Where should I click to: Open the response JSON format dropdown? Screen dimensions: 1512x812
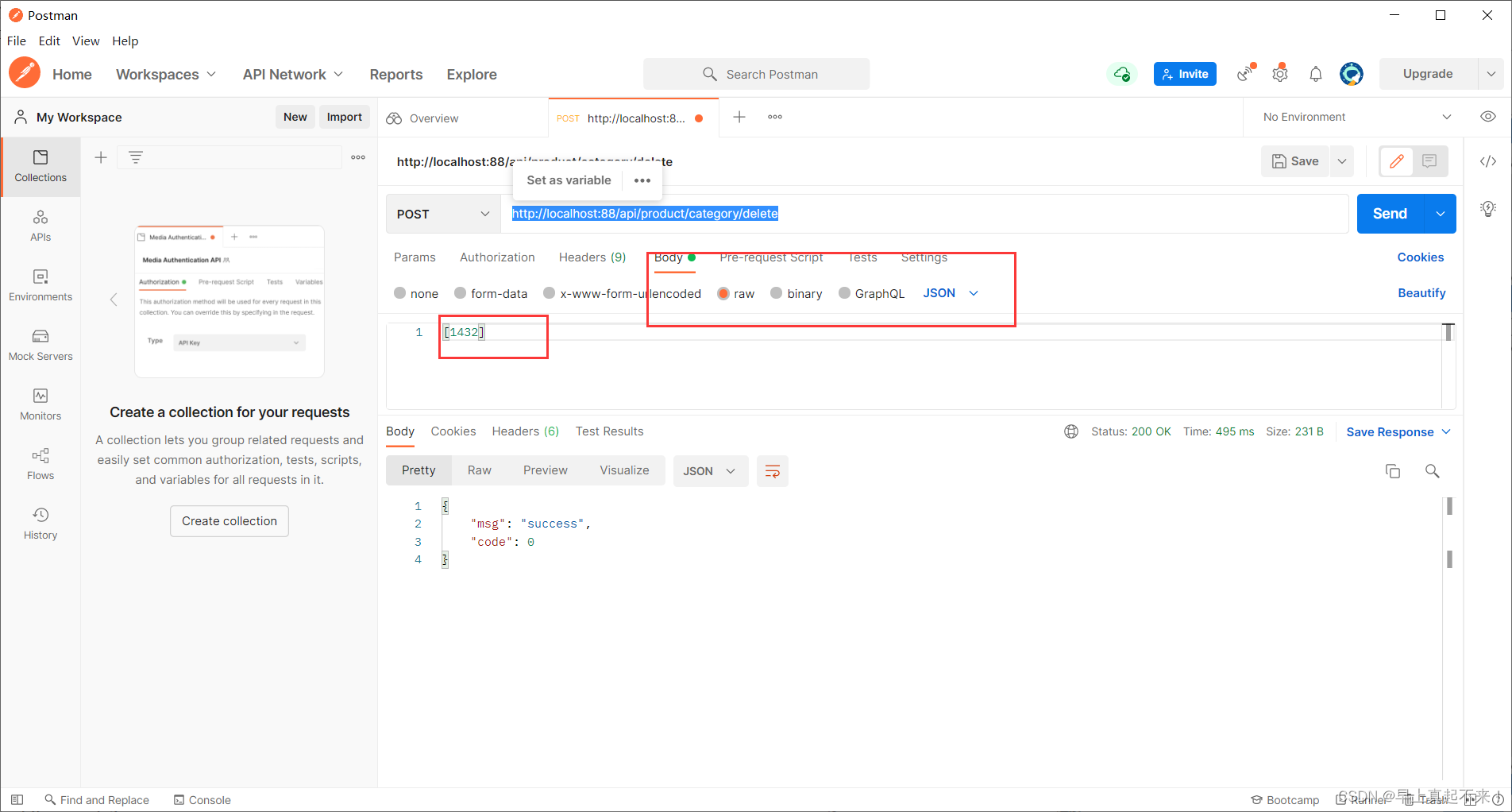coord(711,471)
